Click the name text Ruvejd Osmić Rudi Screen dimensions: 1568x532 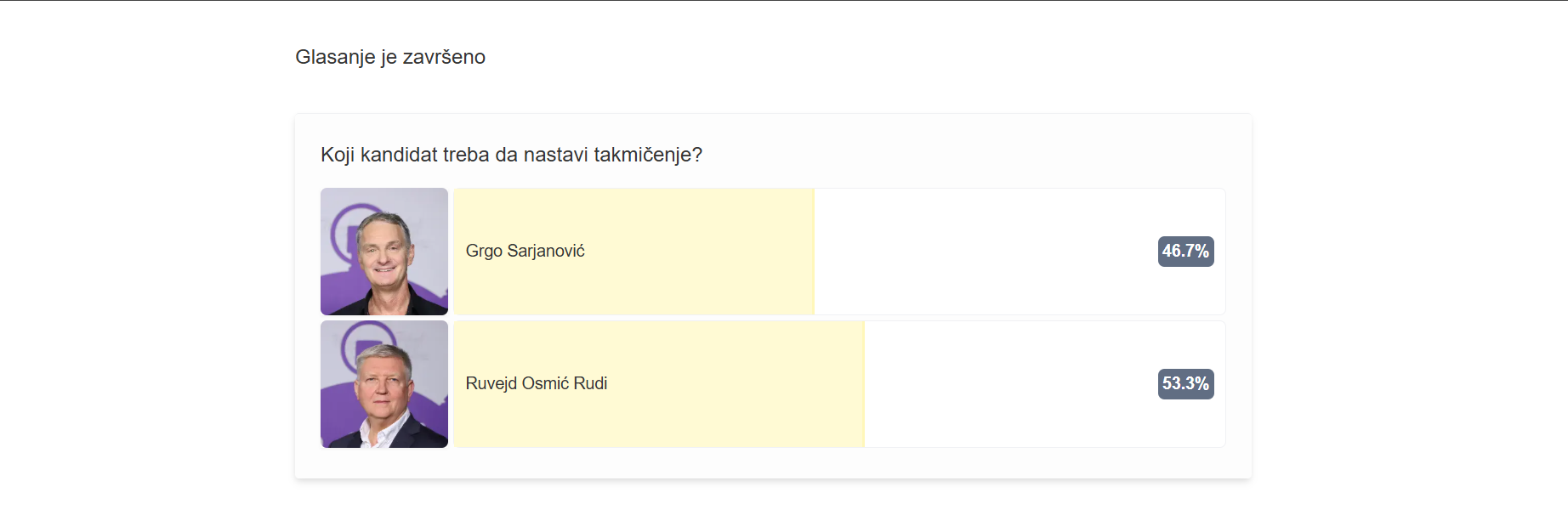tap(537, 384)
